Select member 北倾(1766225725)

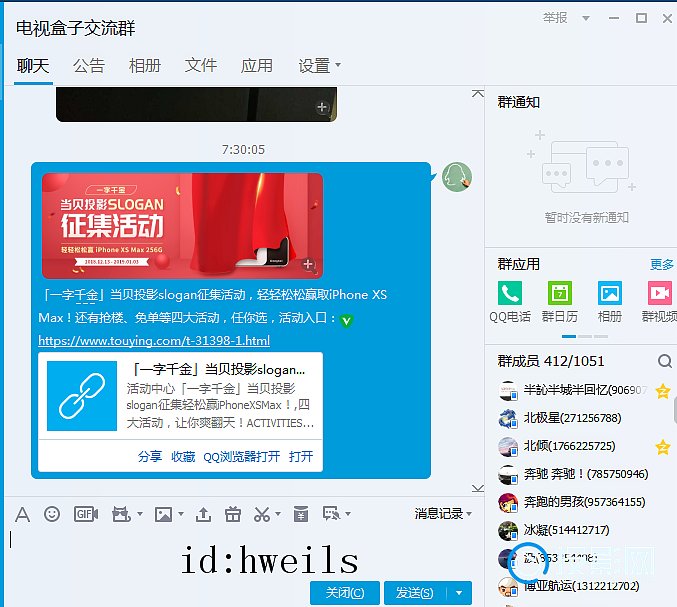pos(569,447)
